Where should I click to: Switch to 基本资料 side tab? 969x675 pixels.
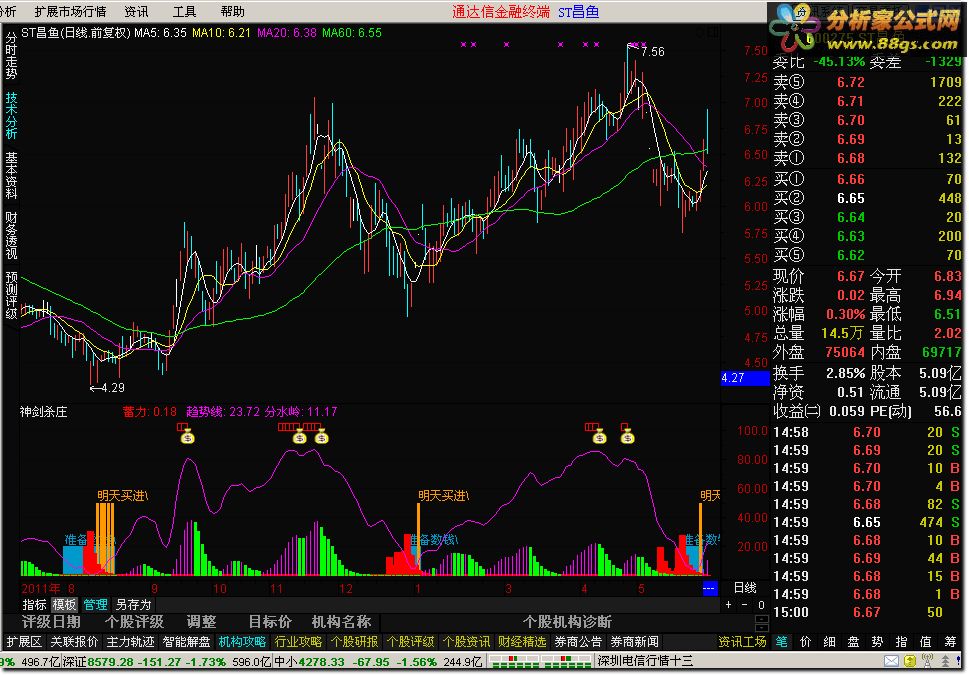pyautogui.click(x=11, y=176)
